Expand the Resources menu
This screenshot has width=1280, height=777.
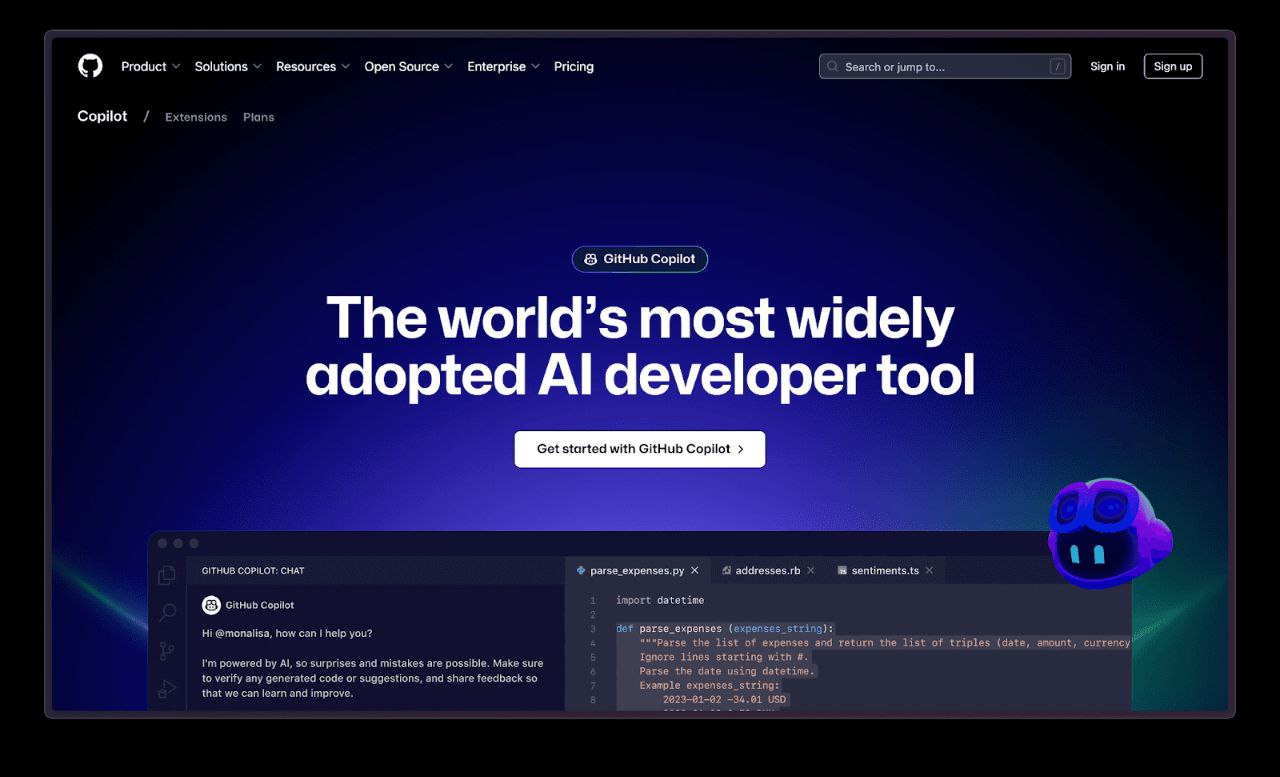click(x=313, y=67)
